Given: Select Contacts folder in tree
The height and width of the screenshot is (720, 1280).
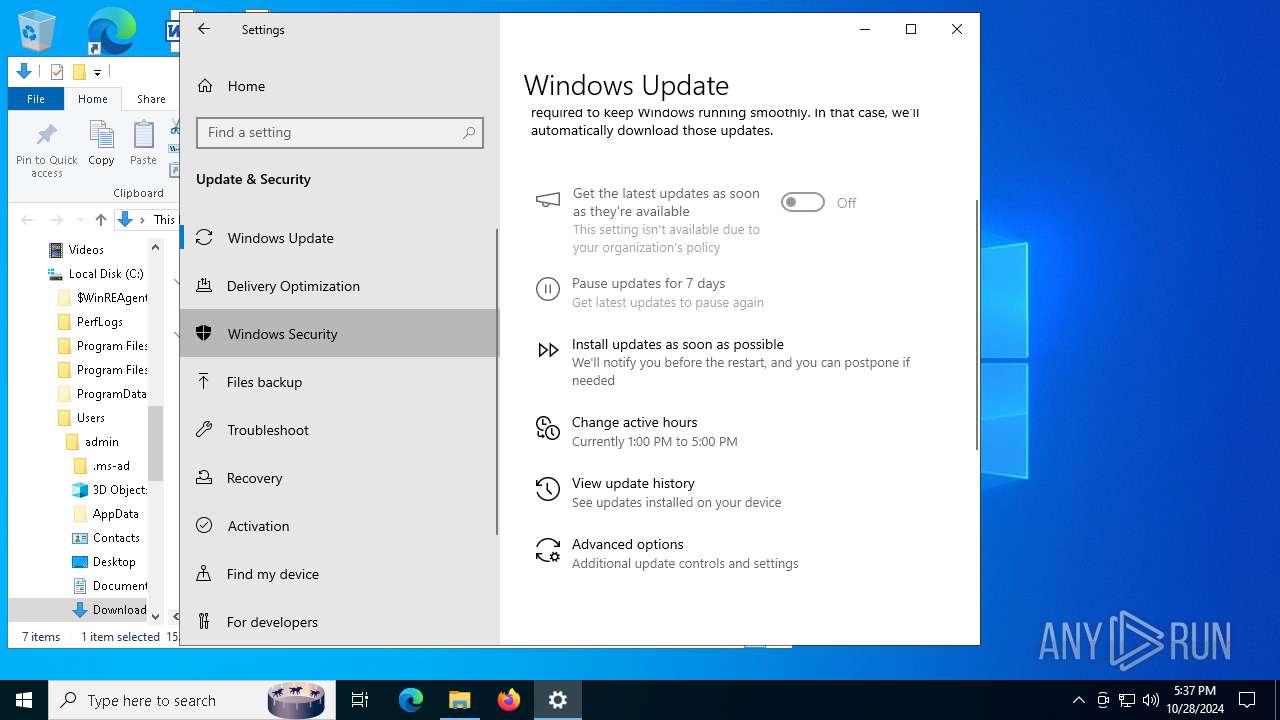Looking at the screenshot, I should [116, 538].
